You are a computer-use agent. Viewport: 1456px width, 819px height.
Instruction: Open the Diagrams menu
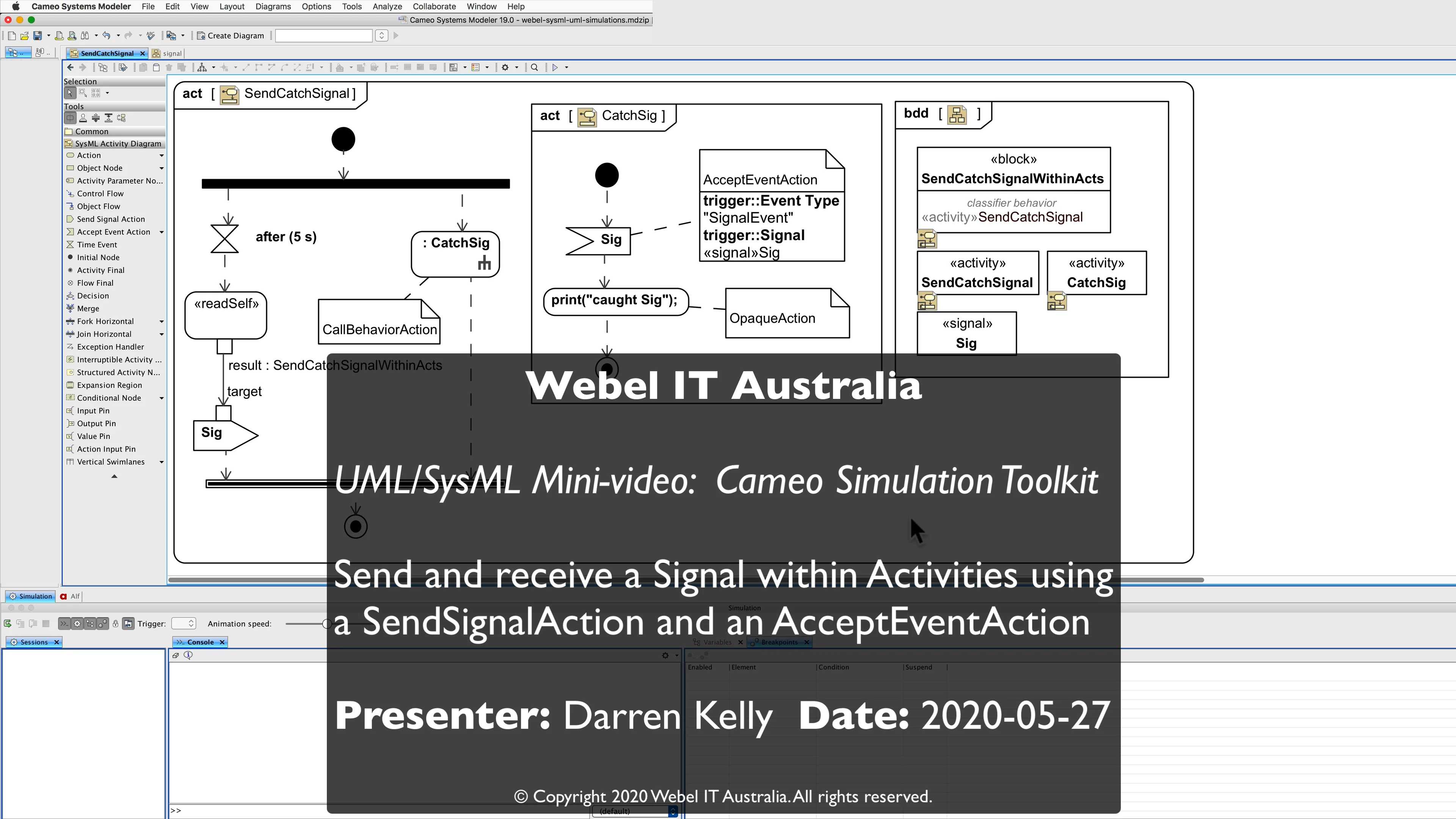click(273, 6)
